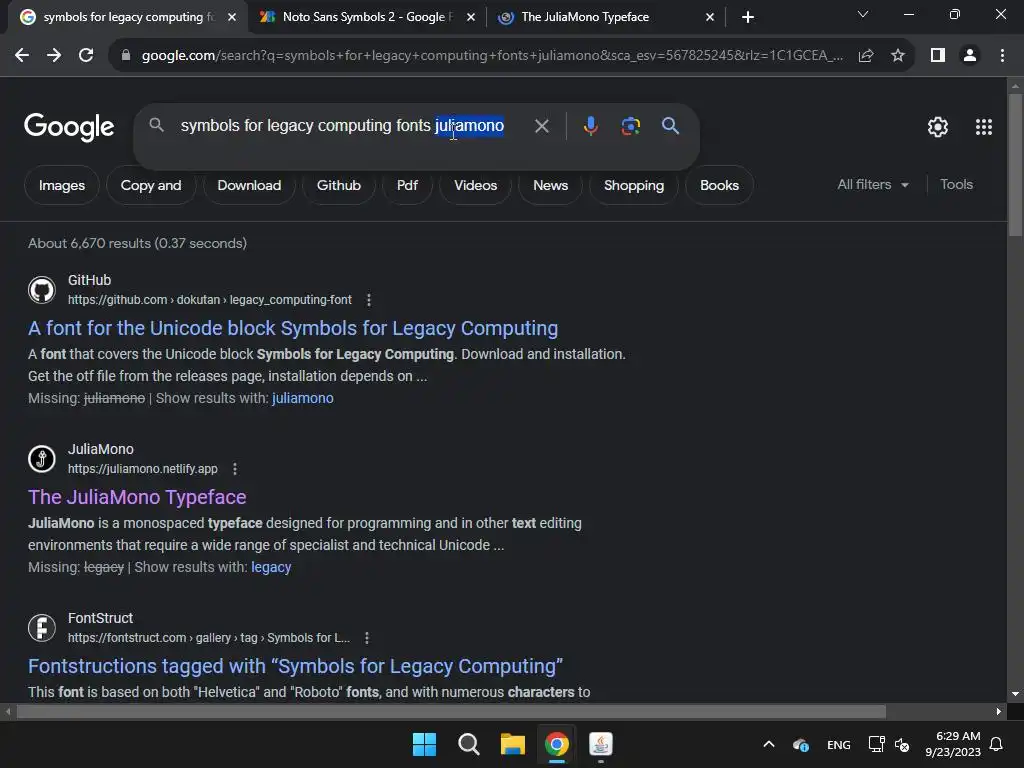Expand the tab search dropdown arrow

coord(863,14)
